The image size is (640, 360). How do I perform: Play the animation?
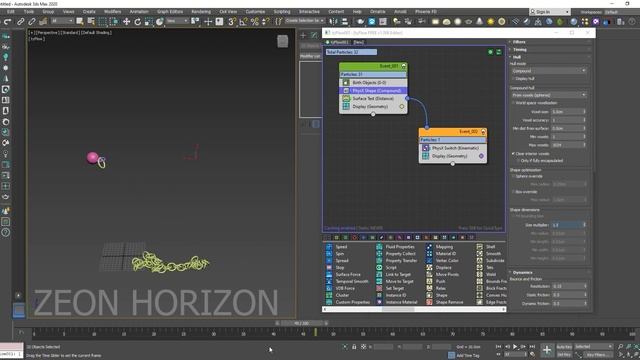515,347
